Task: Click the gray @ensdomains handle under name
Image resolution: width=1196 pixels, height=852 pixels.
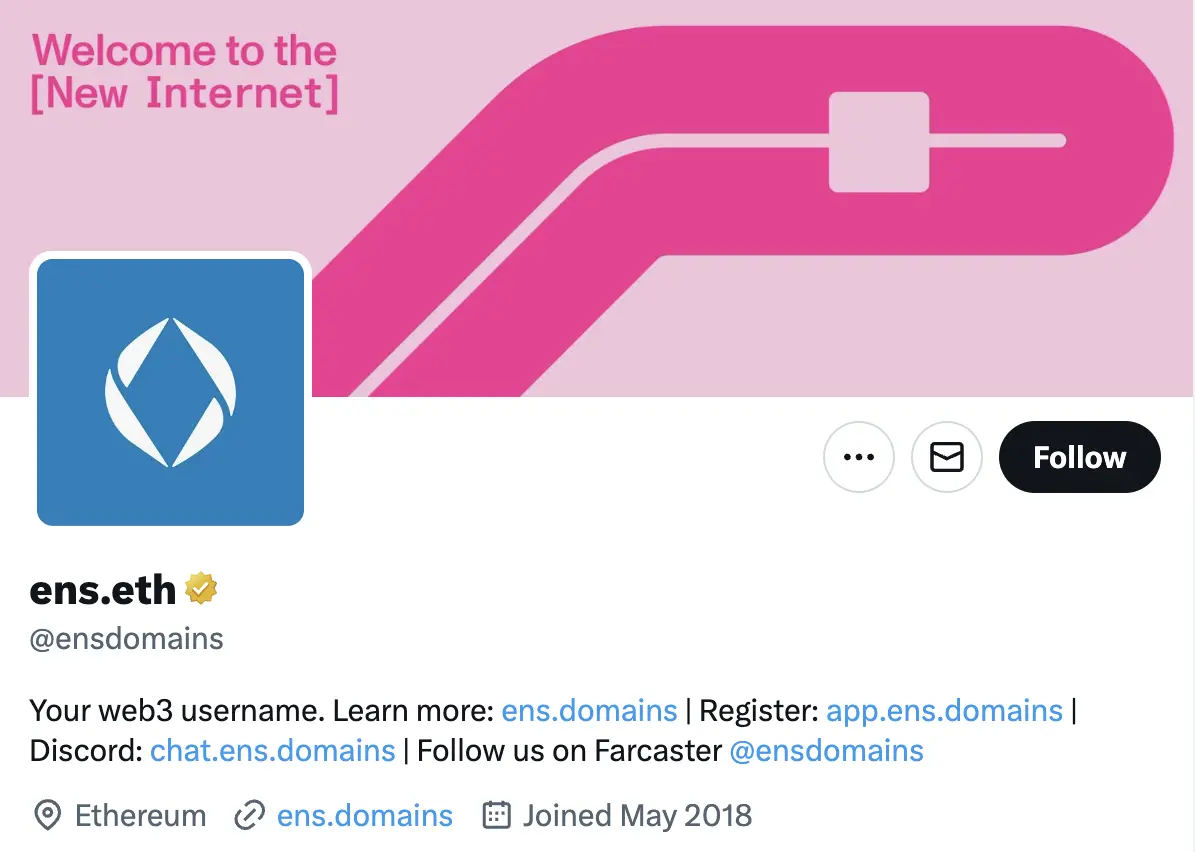Action: 126,639
